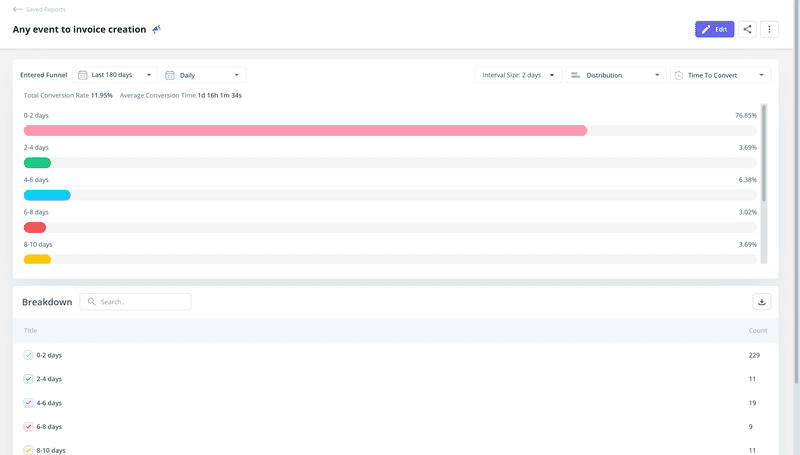This screenshot has width=800, height=455.
Task: Open the Last 180 days dropdown
Action: coord(115,75)
